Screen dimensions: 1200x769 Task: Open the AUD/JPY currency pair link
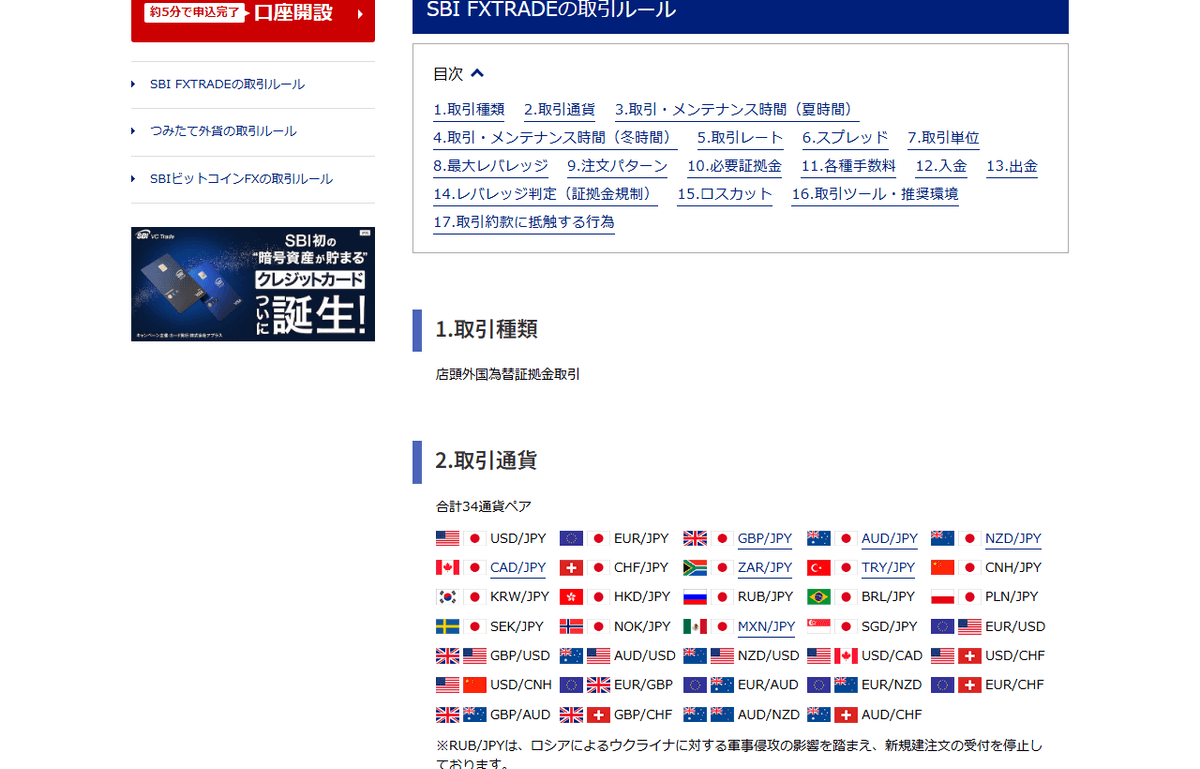click(890, 538)
